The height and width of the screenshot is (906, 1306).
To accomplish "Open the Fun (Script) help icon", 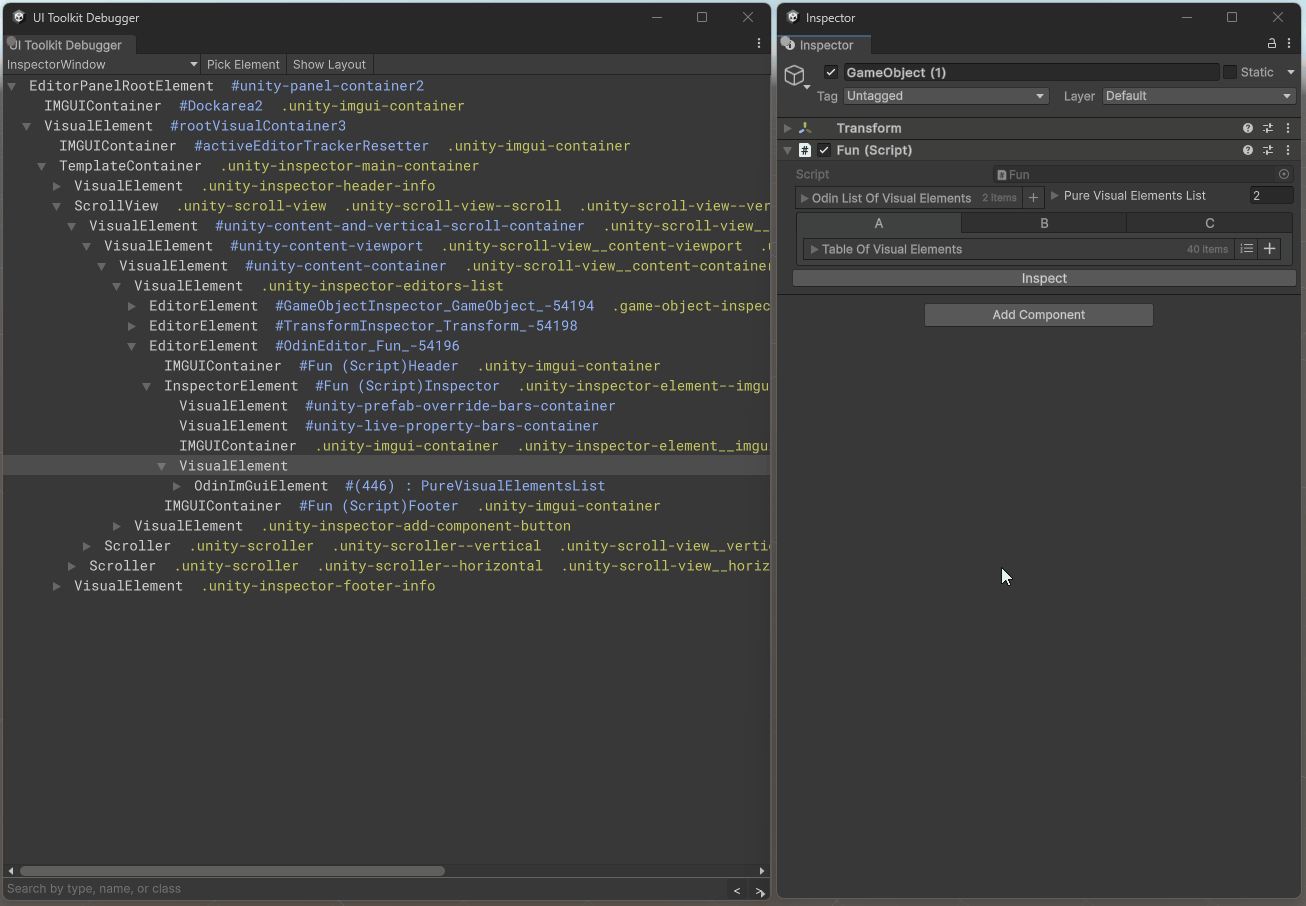I will pyautogui.click(x=1248, y=150).
